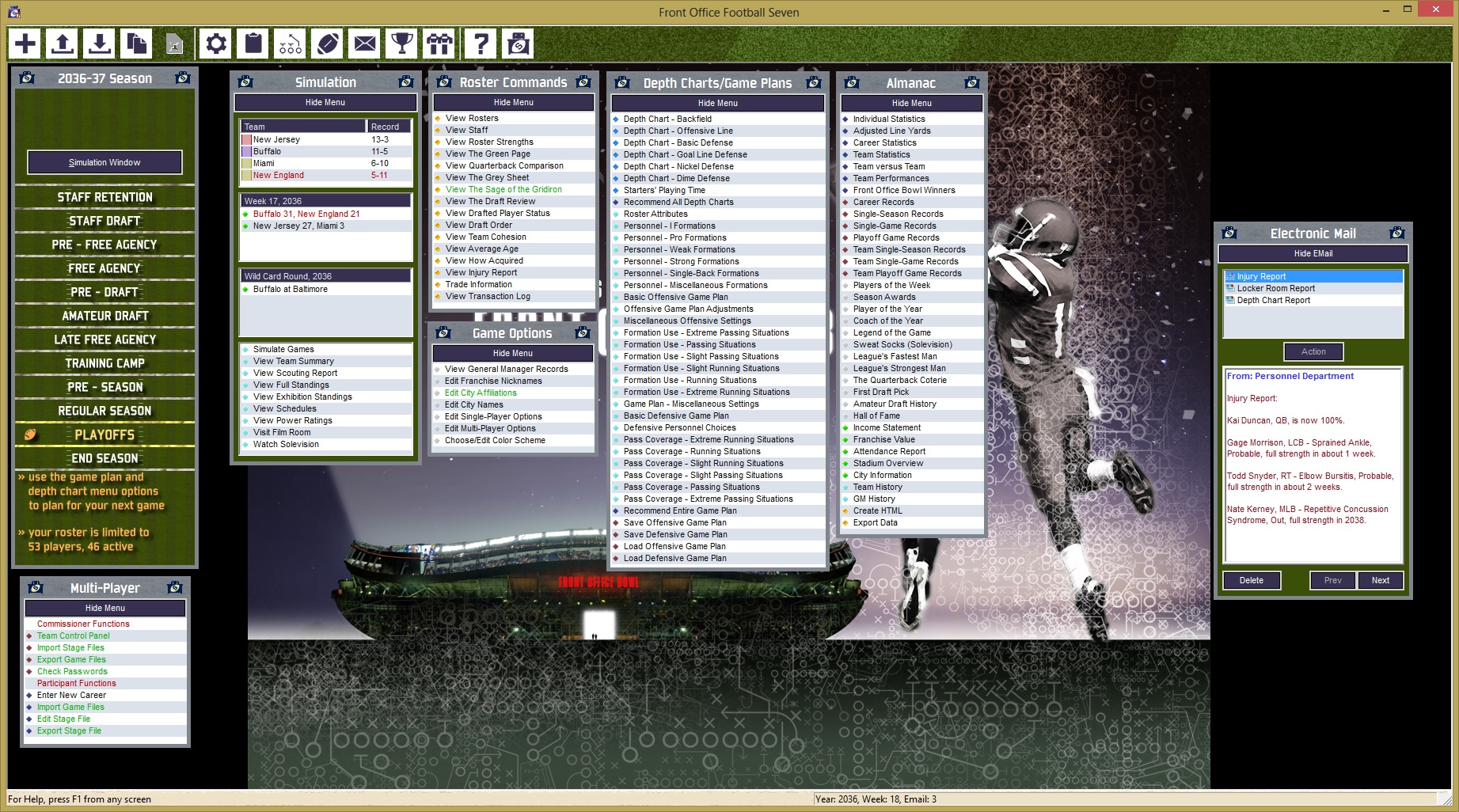Hide the Multi-Player menu
Screen dimensions: 1459x812
click(104, 608)
